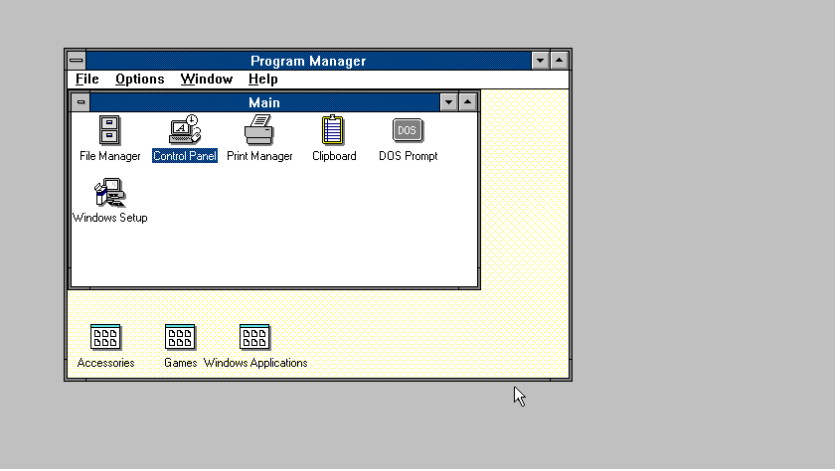
Task: Click the highlighted 'Control Panel' label
Action: pos(185,156)
